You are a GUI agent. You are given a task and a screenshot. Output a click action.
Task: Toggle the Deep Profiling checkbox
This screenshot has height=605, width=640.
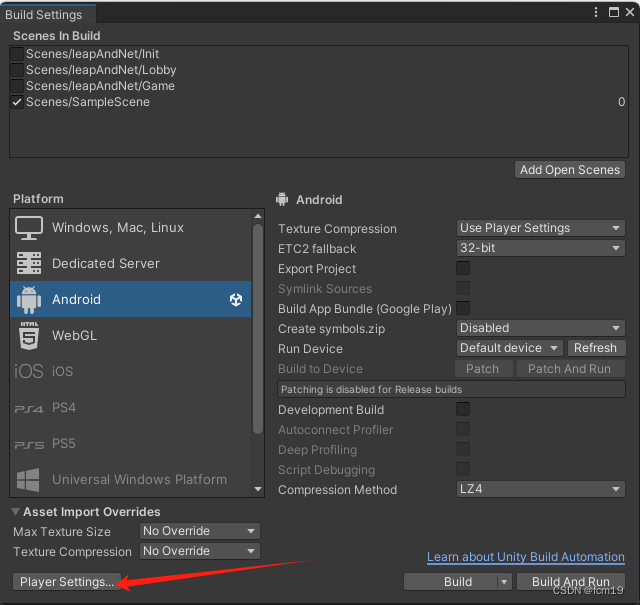click(x=463, y=449)
